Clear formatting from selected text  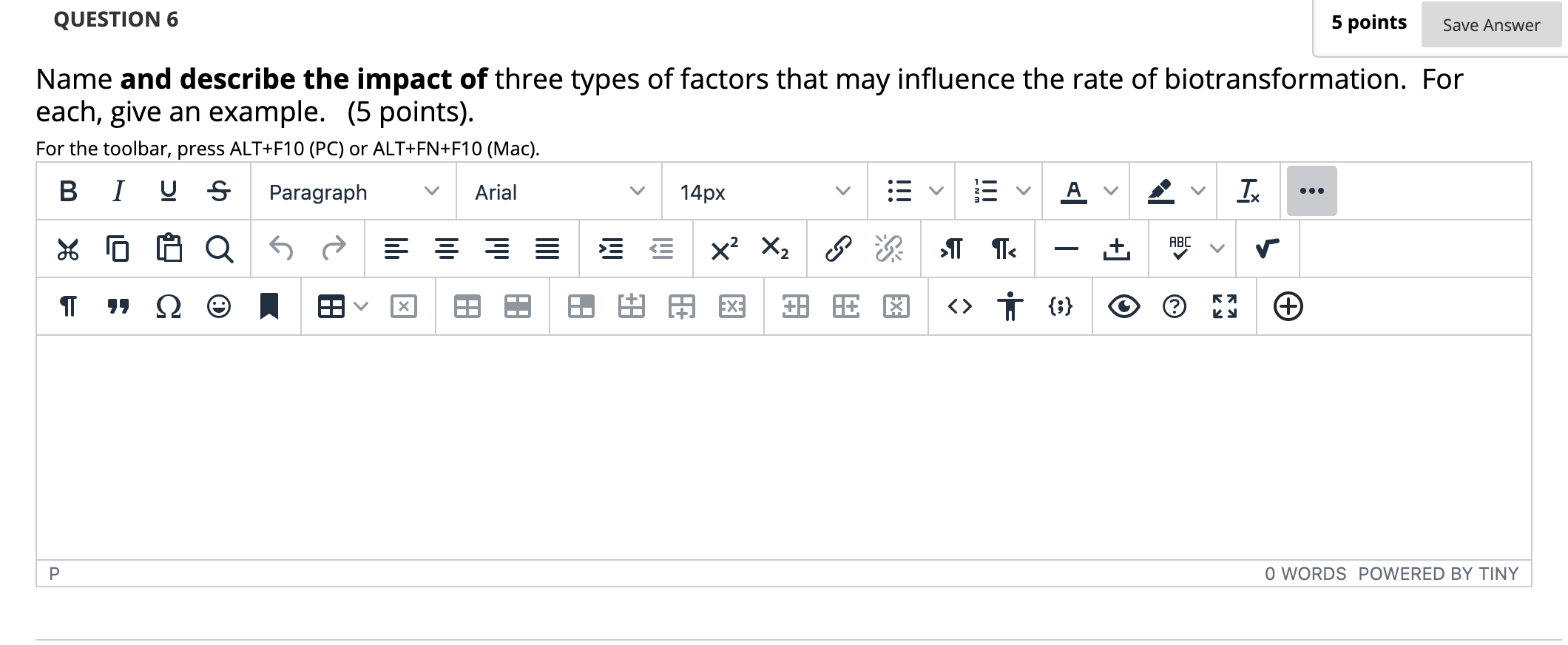pyautogui.click(x=1248, y=192)
